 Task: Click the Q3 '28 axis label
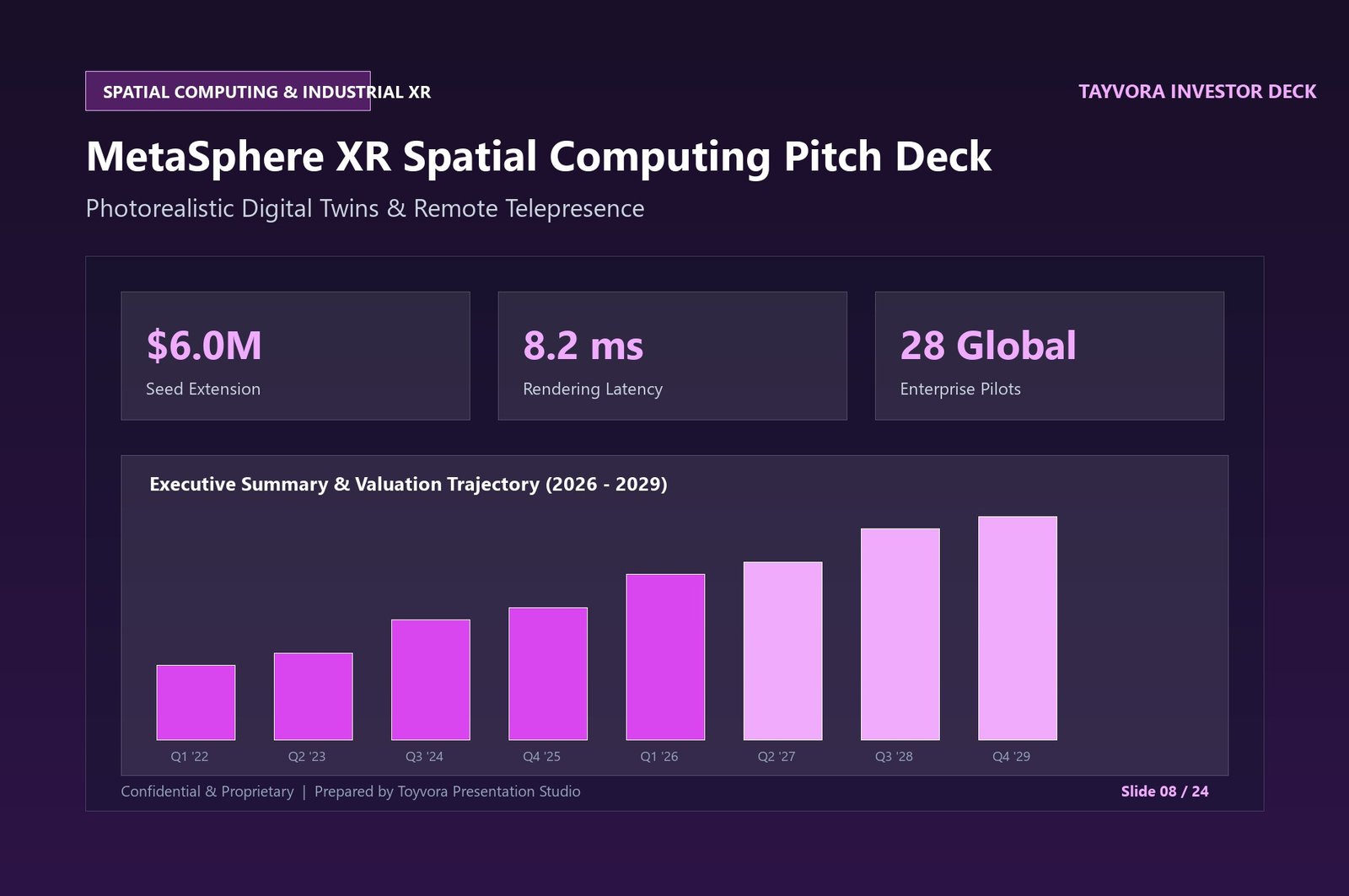tap(894, 757)
